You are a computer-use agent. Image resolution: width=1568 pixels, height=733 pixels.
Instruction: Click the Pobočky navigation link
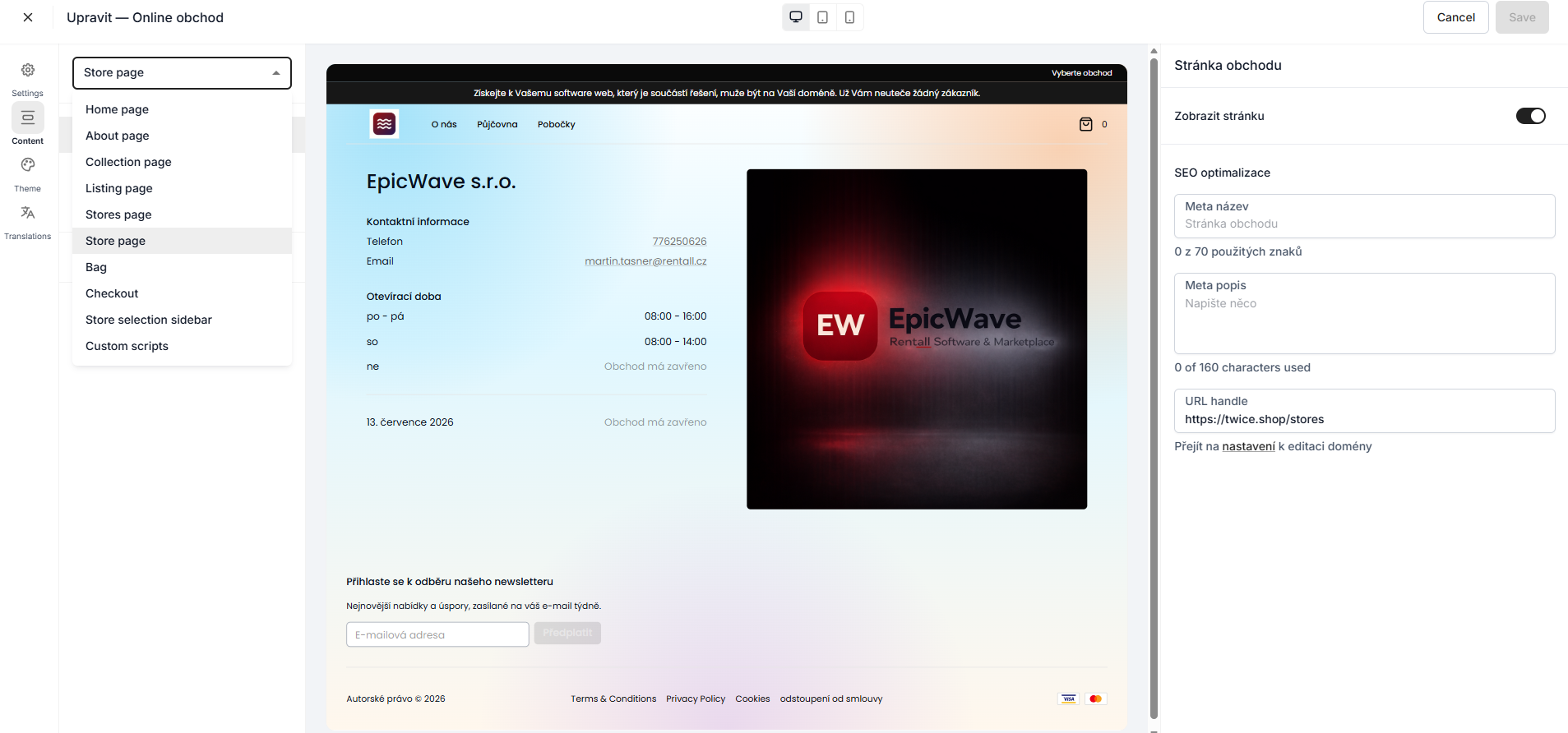point(557,124)
